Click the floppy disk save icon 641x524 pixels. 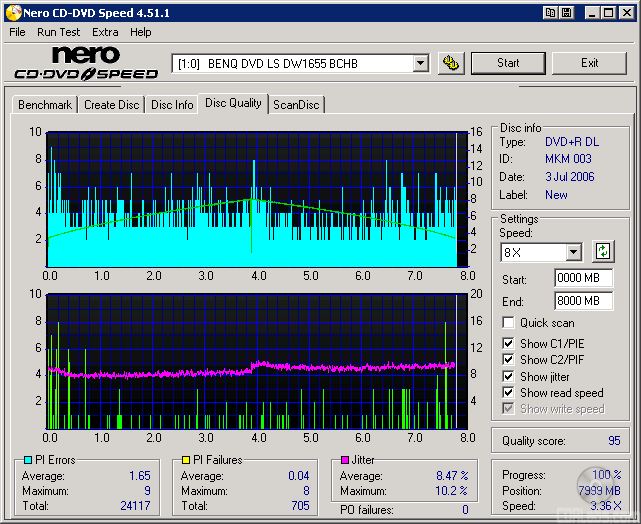567,12
